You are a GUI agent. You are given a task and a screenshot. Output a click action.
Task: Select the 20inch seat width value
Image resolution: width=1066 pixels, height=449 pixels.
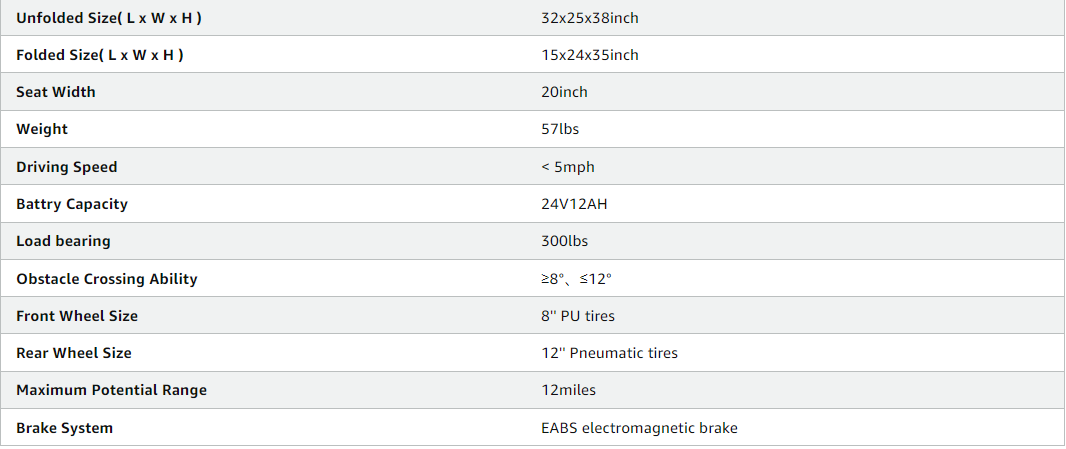[x=564, y=92]
